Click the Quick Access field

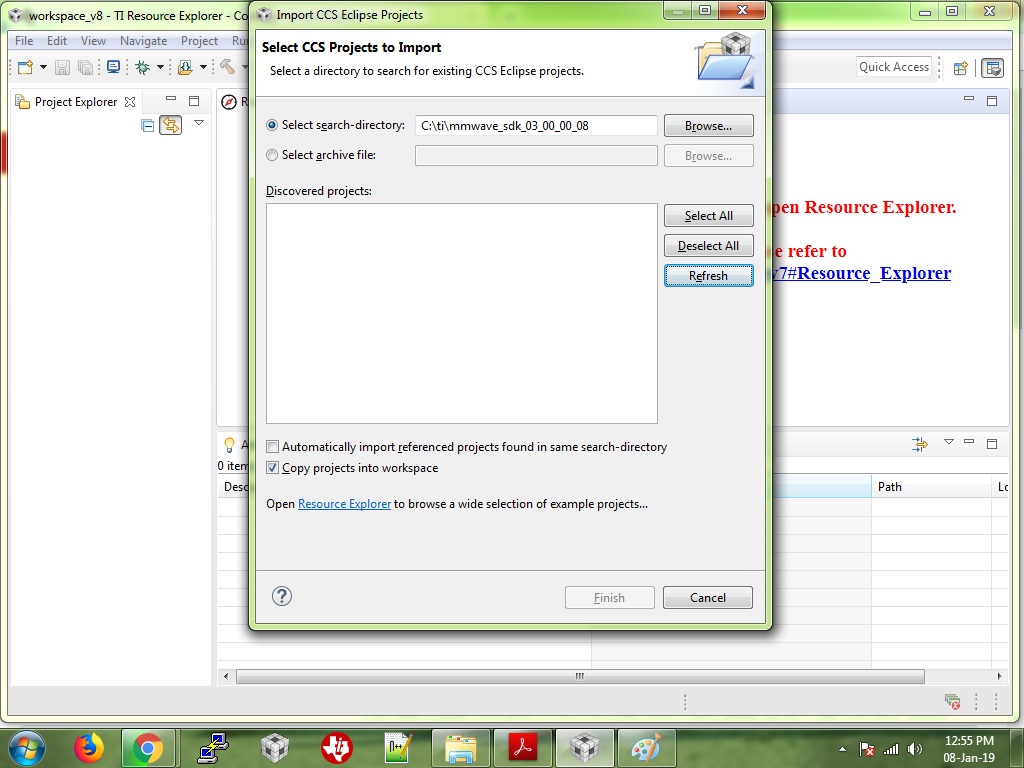(x=893, y=67)
